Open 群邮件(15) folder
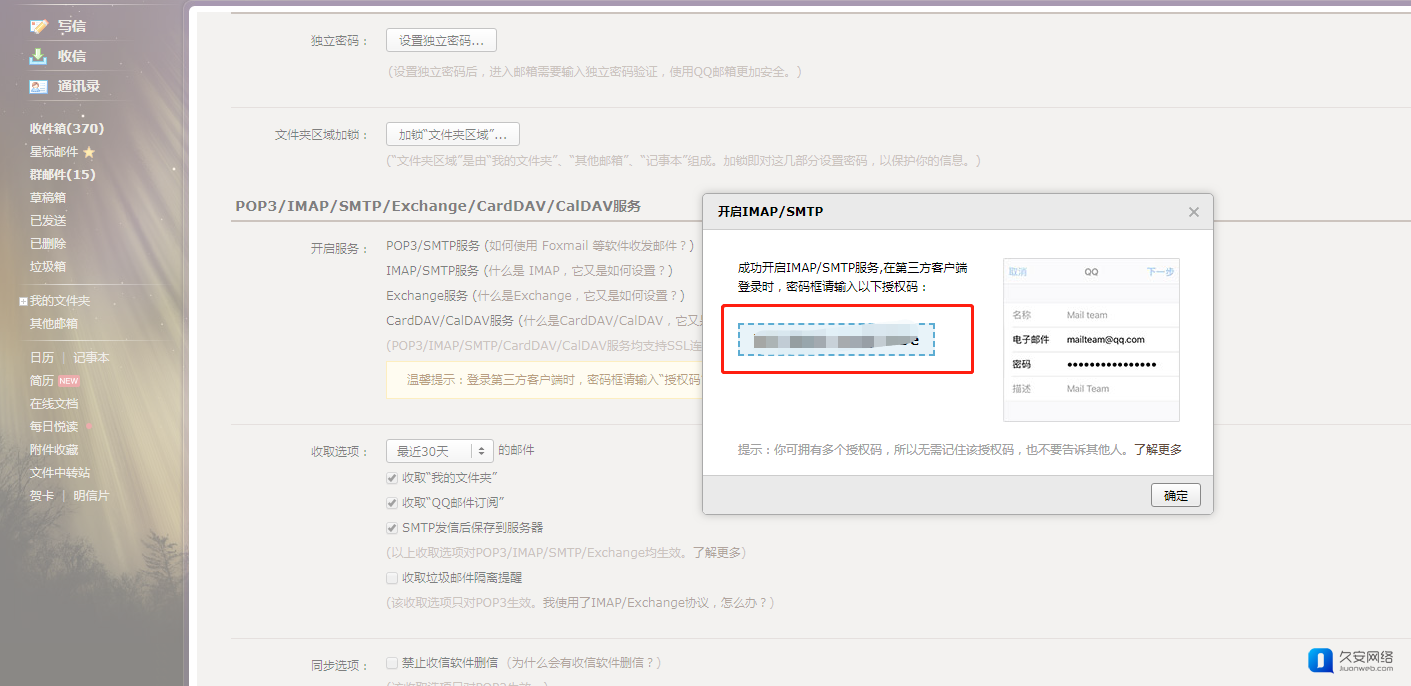1411x686 pixels. pyautogui.click(x=63, y=174)
